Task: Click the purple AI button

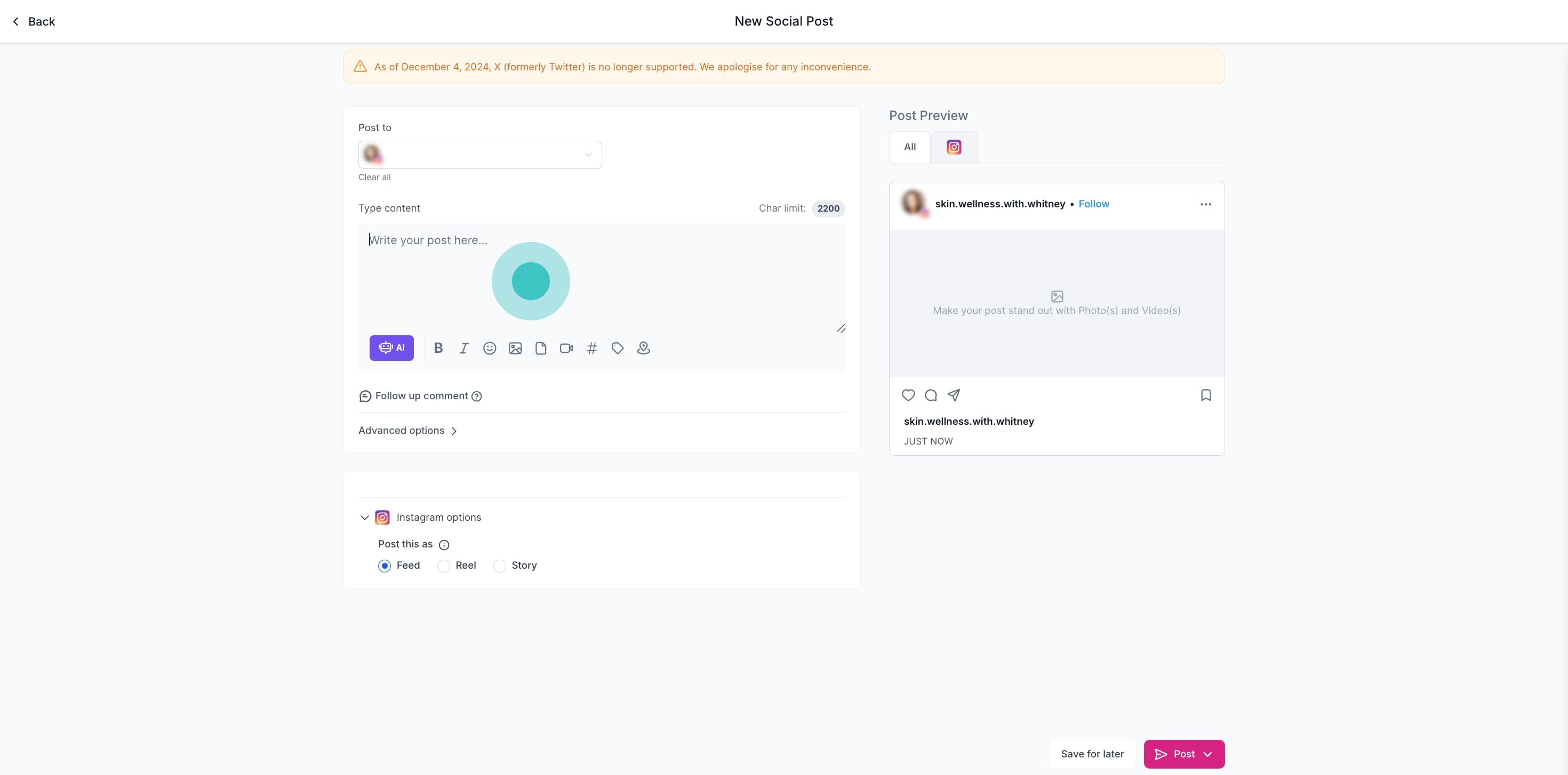Action: click(391, 348)
